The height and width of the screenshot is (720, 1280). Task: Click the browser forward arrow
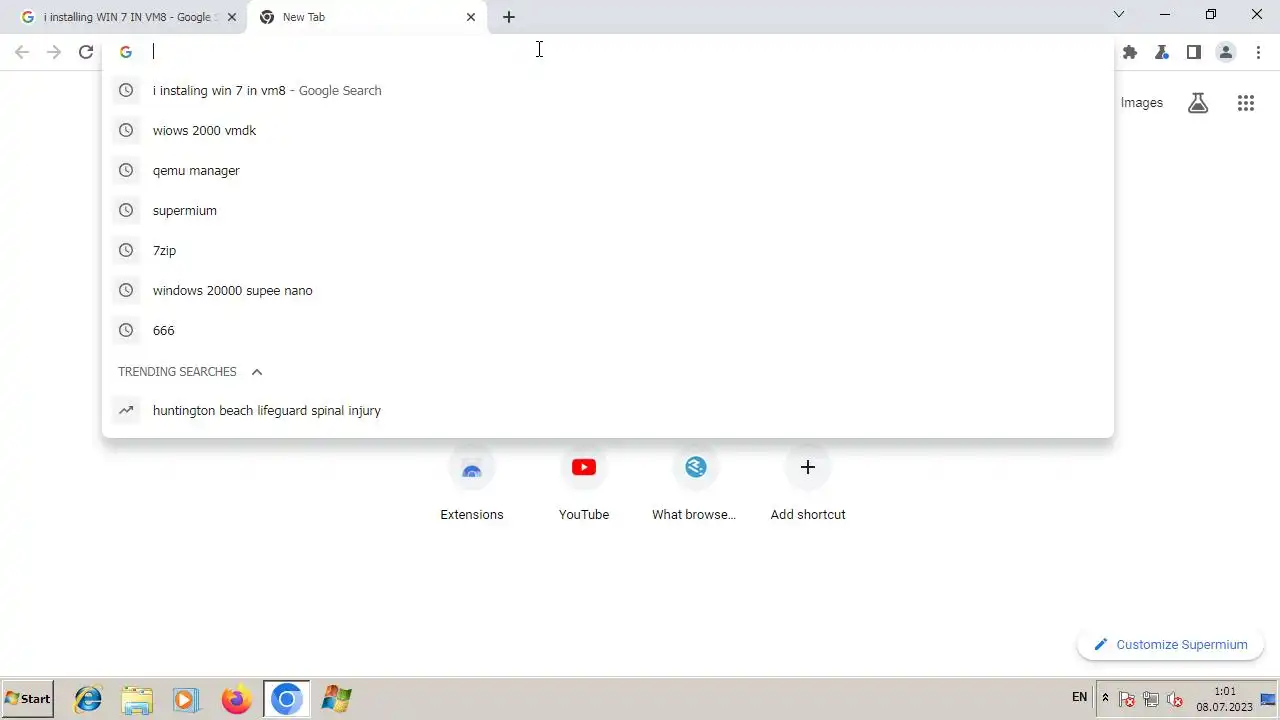pos(54,52)
